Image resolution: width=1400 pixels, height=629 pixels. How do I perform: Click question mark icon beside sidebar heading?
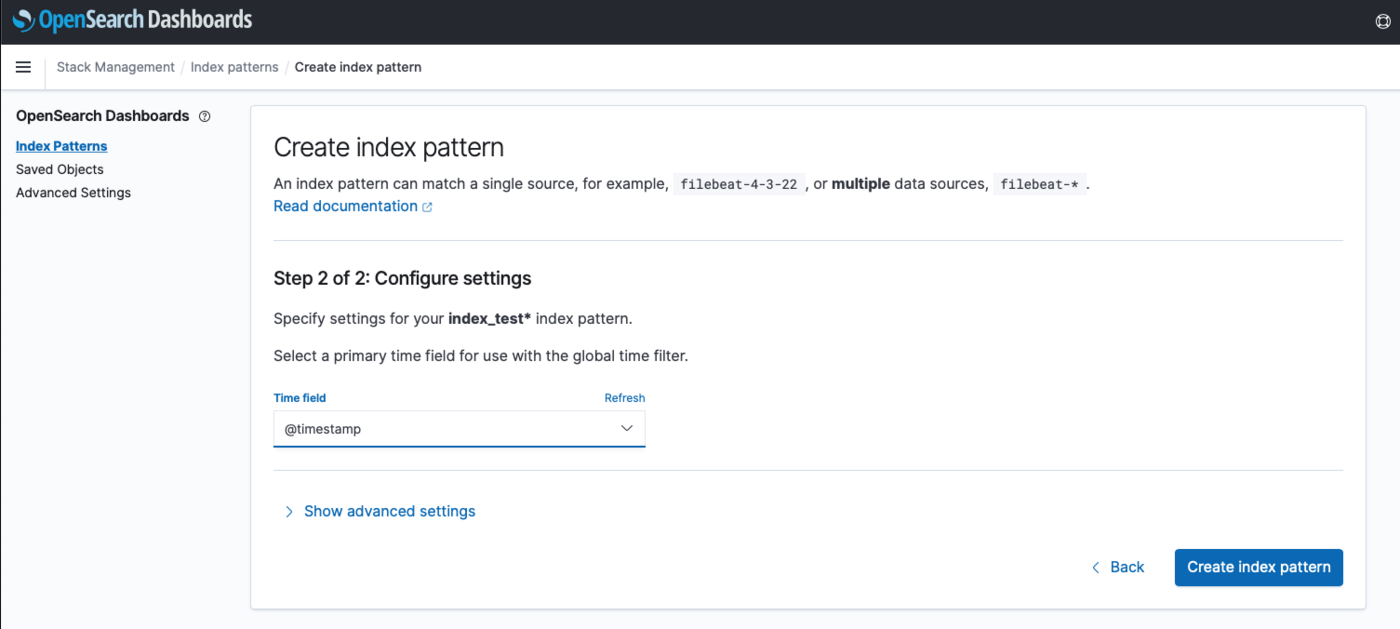pos(205,116)
